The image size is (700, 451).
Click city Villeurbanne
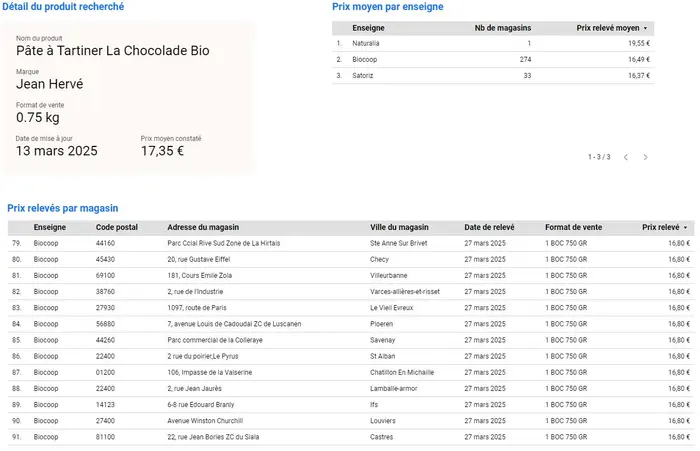tap(389, 276)
